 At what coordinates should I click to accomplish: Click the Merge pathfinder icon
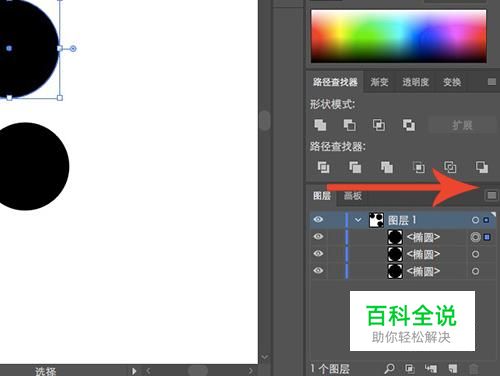click(387, 167)
